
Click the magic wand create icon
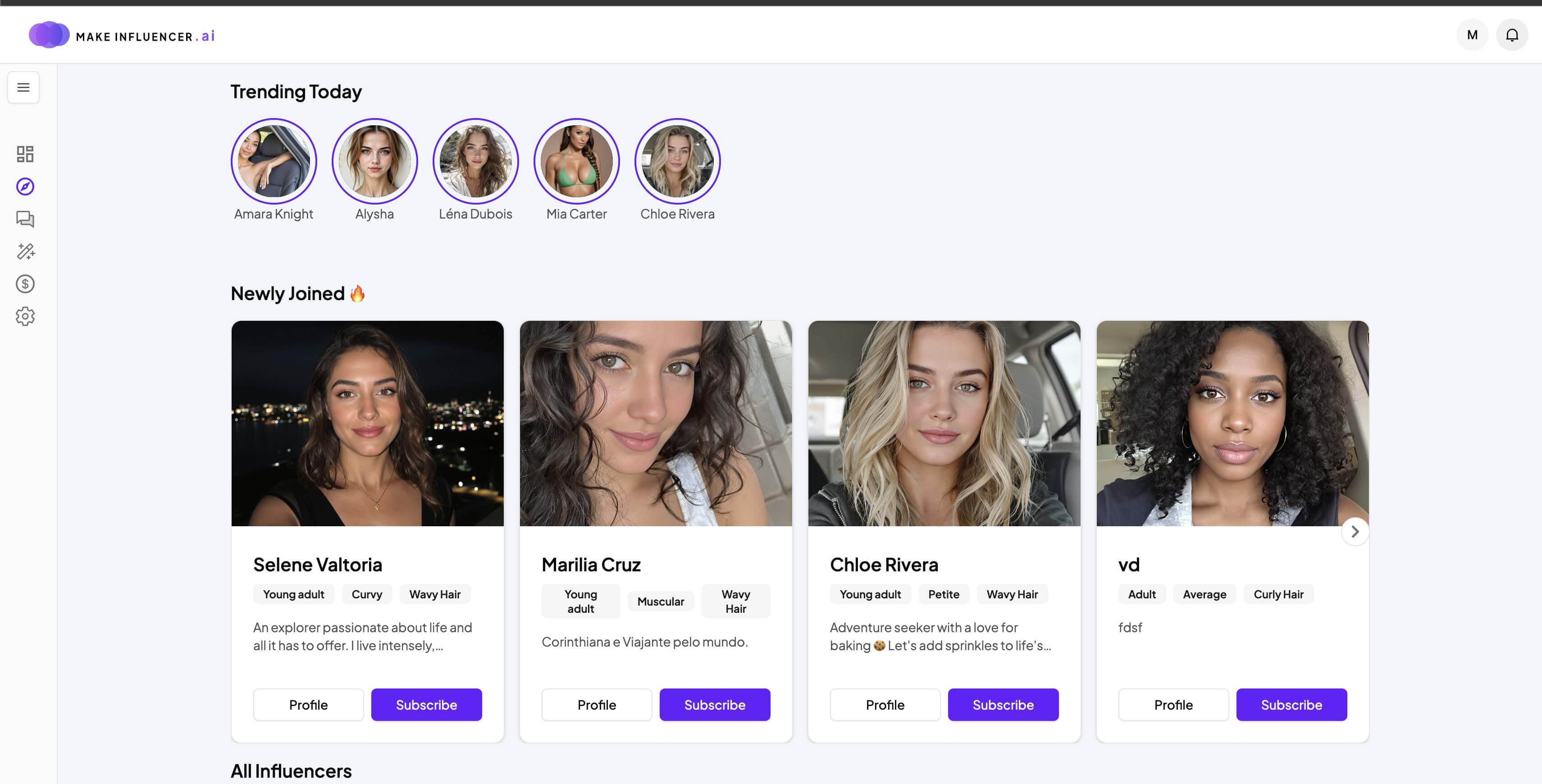(25, 251)
